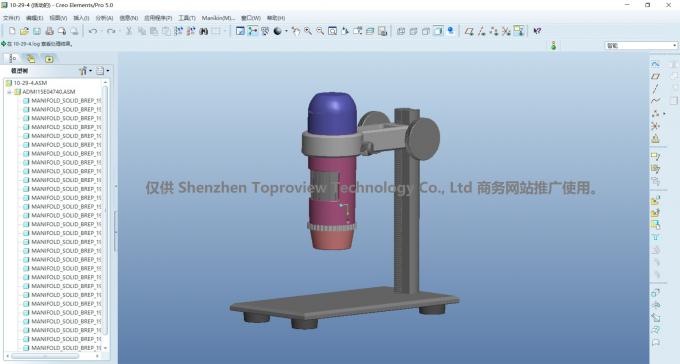Click the Zoom Out magnifier icon
Image resolution: width=680 pixels, height=364 pixels.
[x=320, y=31]
